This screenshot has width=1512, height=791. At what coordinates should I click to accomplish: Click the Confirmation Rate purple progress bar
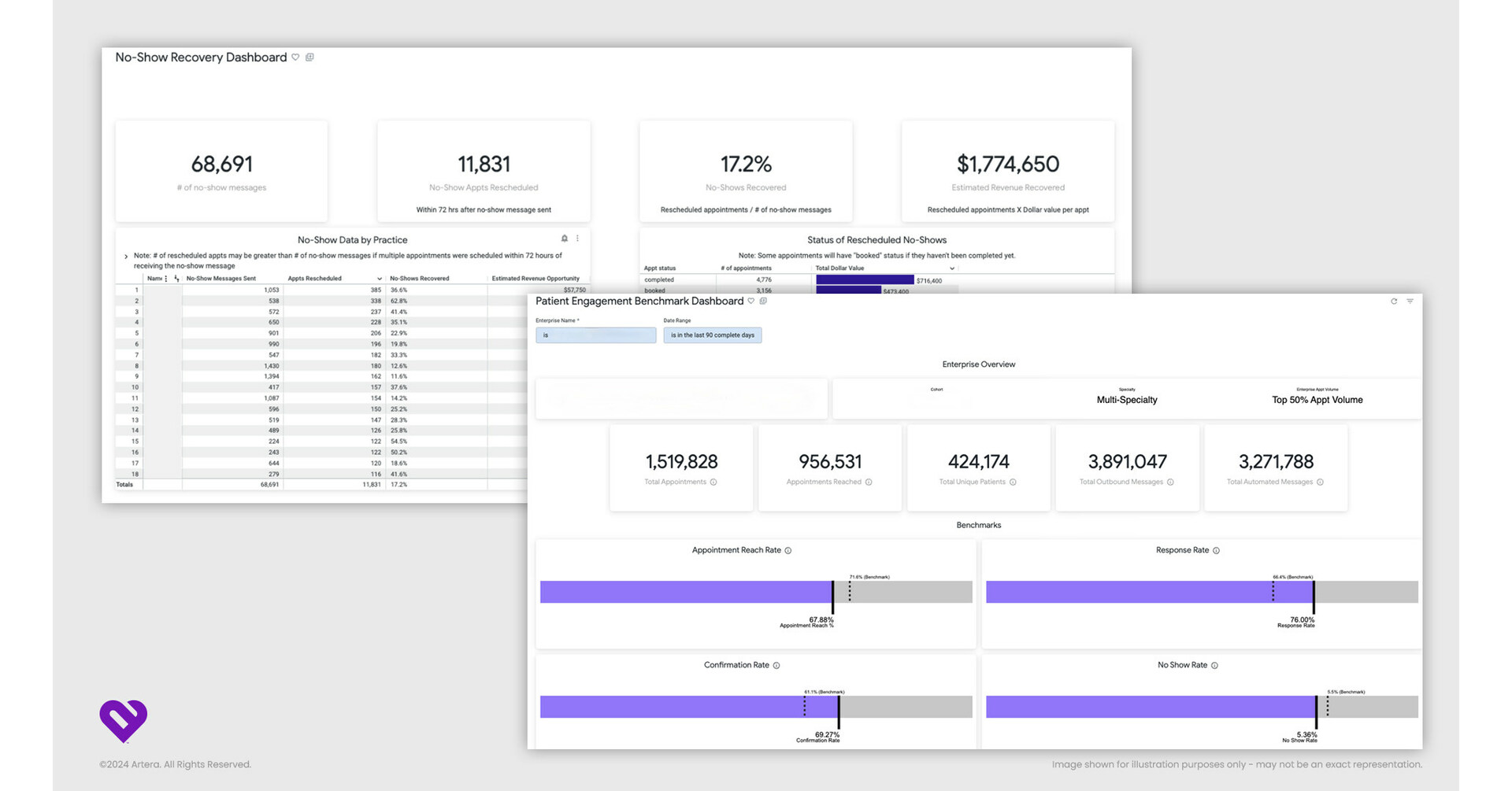(689, 707)
